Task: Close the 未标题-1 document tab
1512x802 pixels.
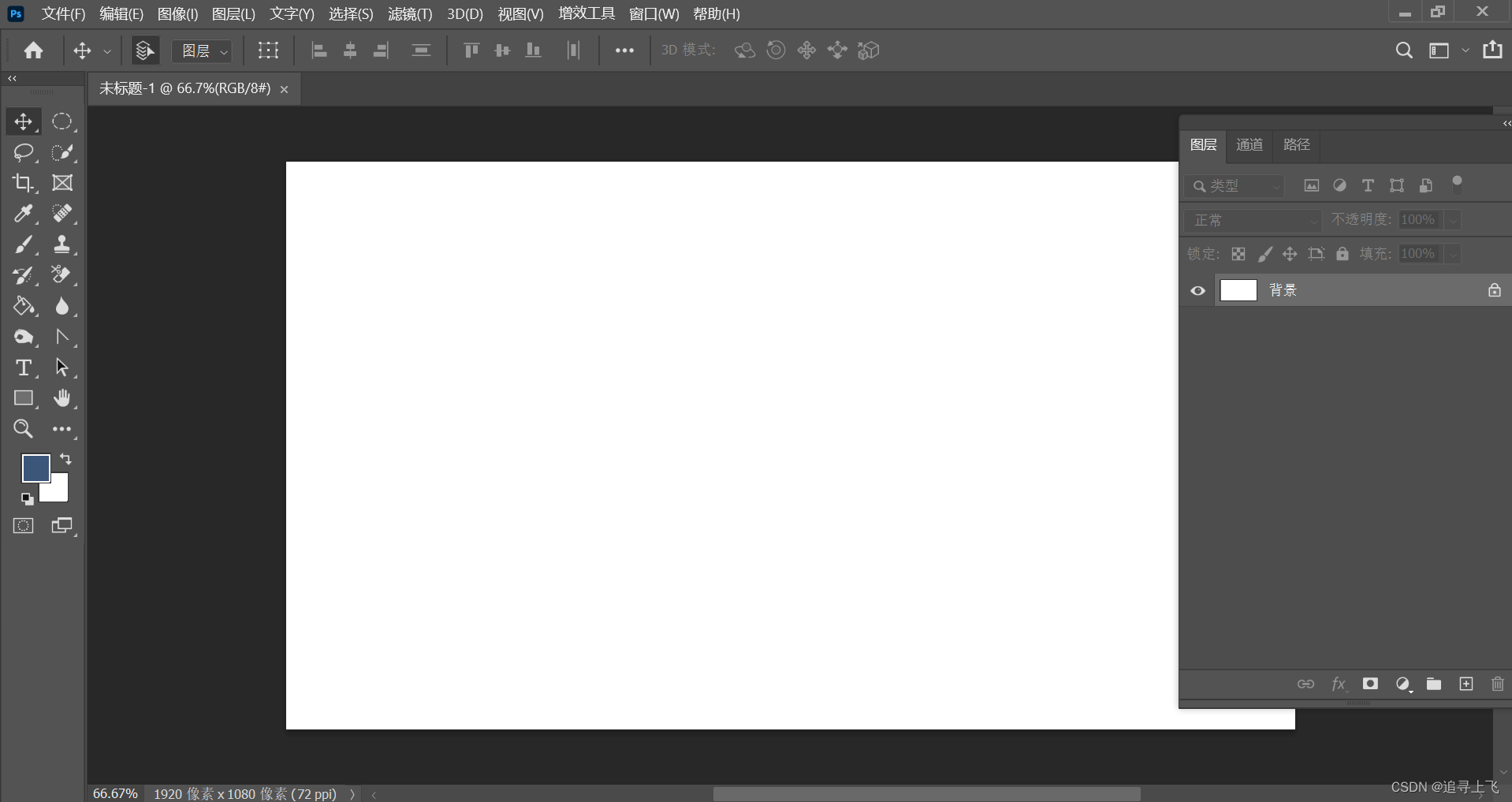Action: (x=284, y=89)
